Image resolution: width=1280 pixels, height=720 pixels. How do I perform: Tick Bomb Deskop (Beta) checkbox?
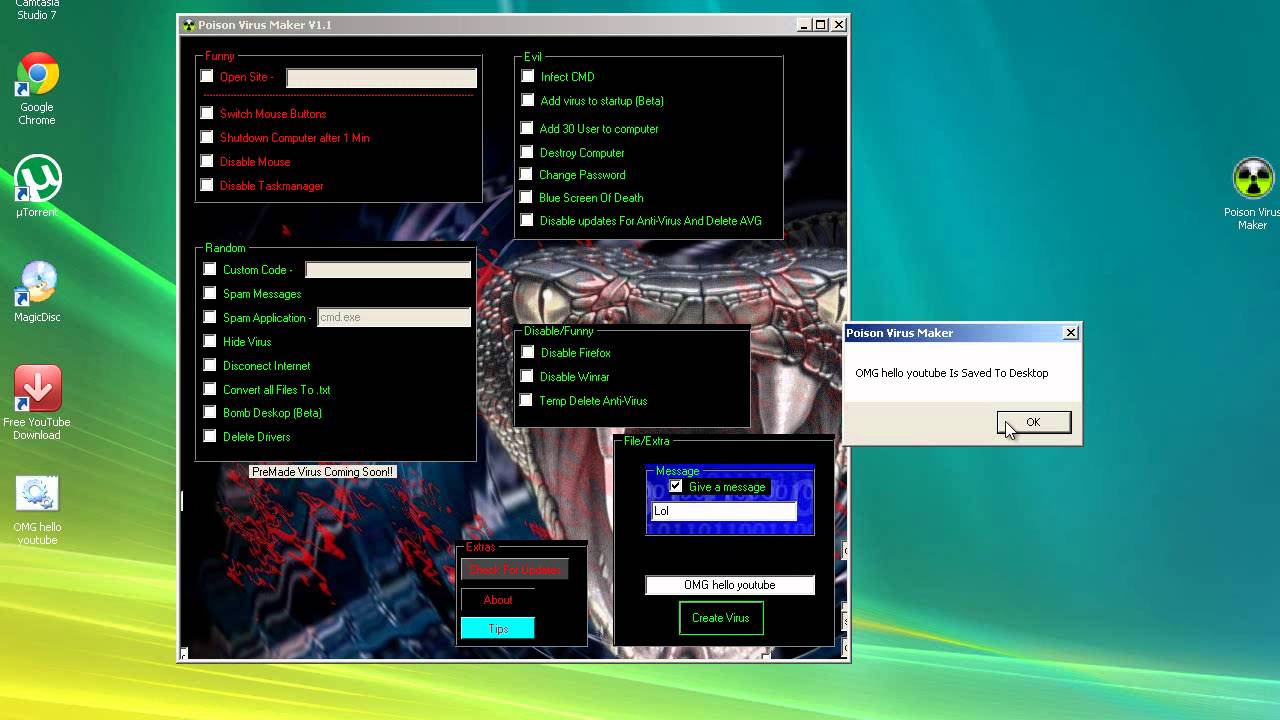tap(210, 412)
